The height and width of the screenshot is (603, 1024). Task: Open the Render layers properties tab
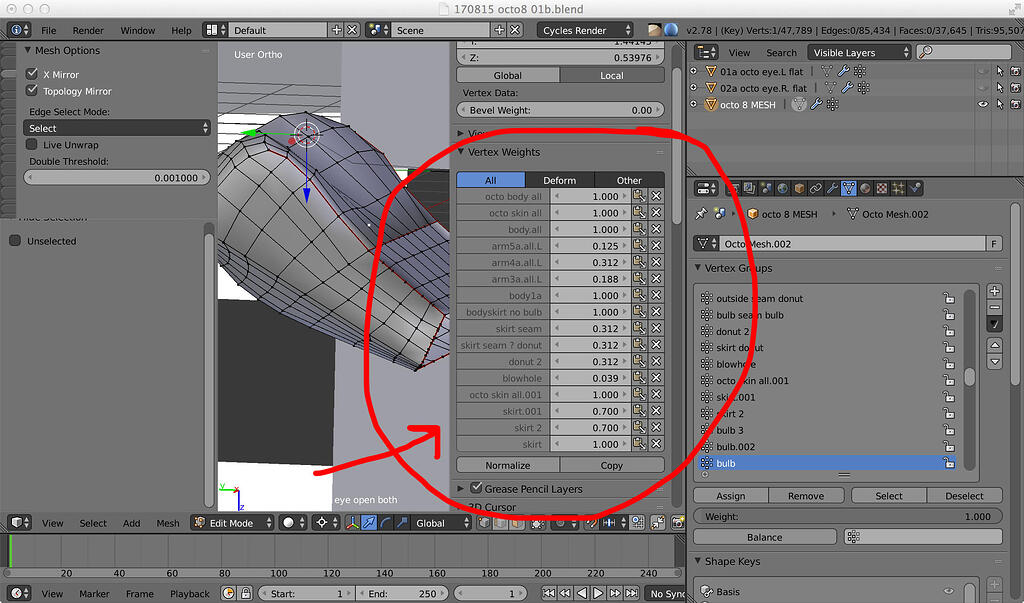point(749,189)
